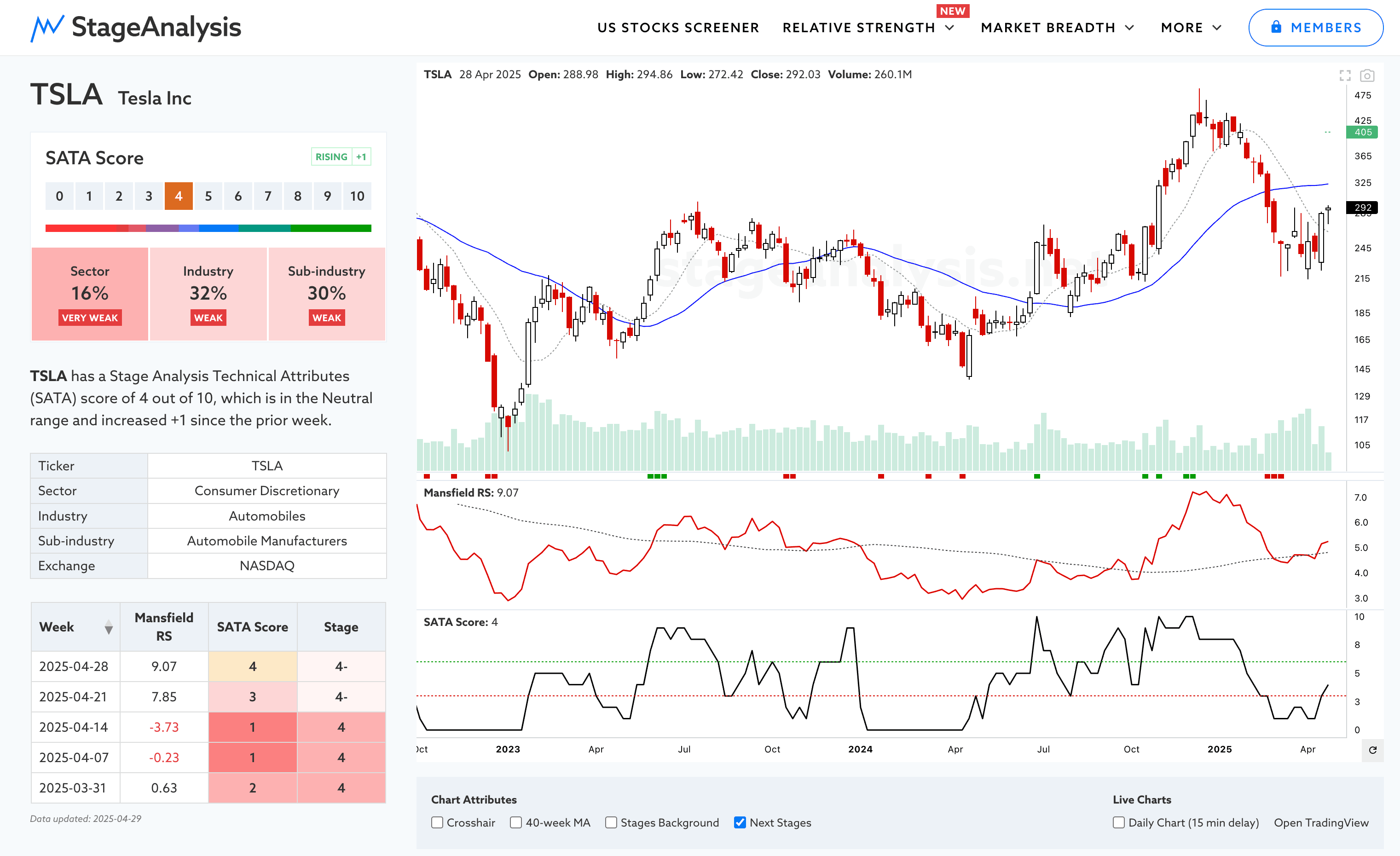Click the -0.23 Mansfield RS value
Screen dimensions: 1400x856
[164, 757]
